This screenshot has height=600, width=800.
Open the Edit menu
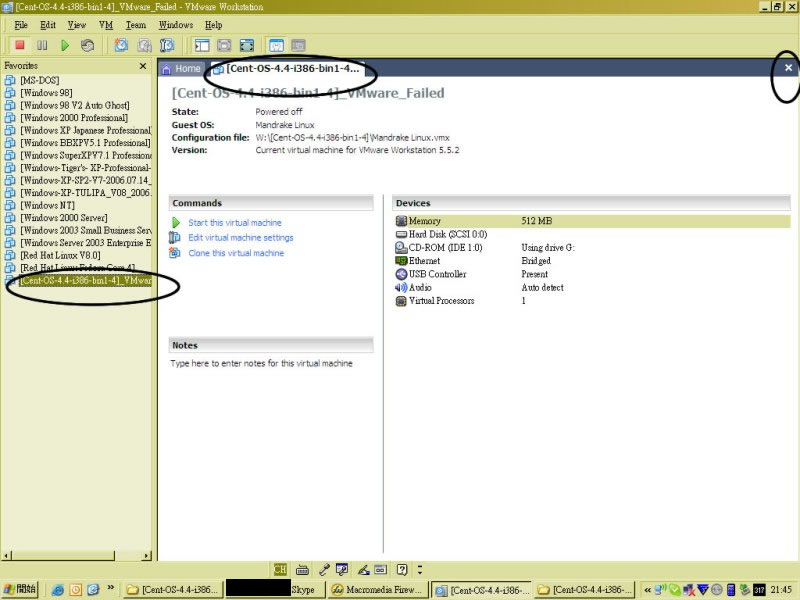point(48,25)
